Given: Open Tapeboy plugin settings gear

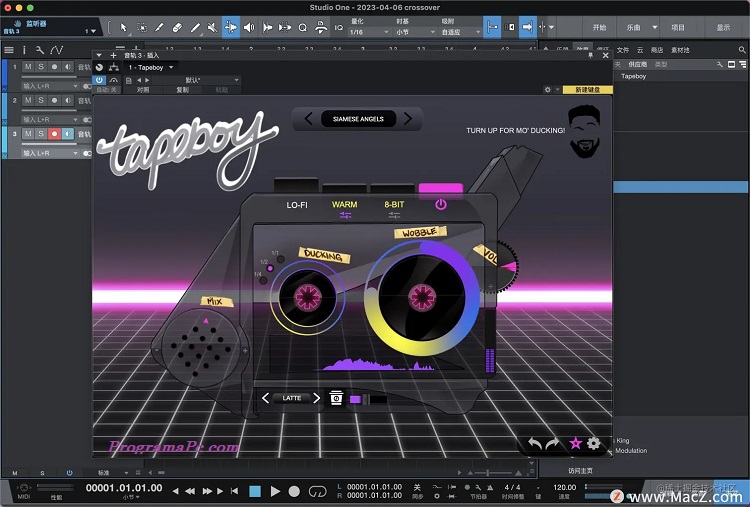Looking at the screenshot, I should click(x=594, y=443).
